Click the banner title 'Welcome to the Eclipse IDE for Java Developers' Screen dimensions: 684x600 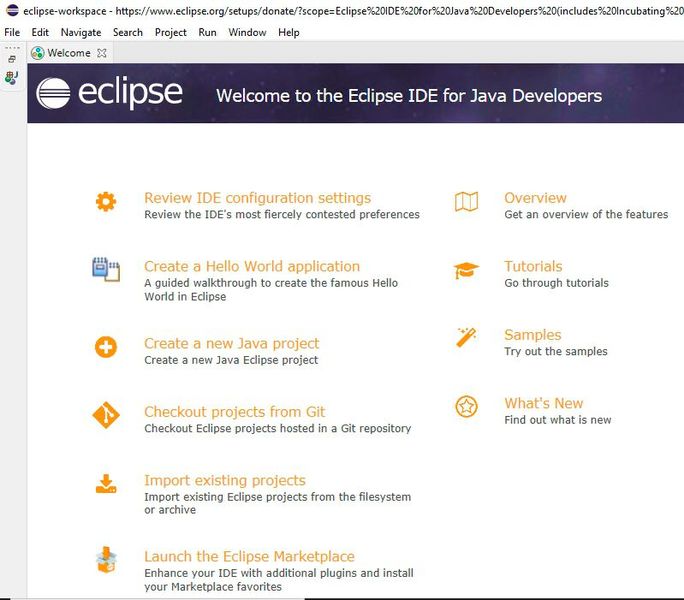pos(409,96)
